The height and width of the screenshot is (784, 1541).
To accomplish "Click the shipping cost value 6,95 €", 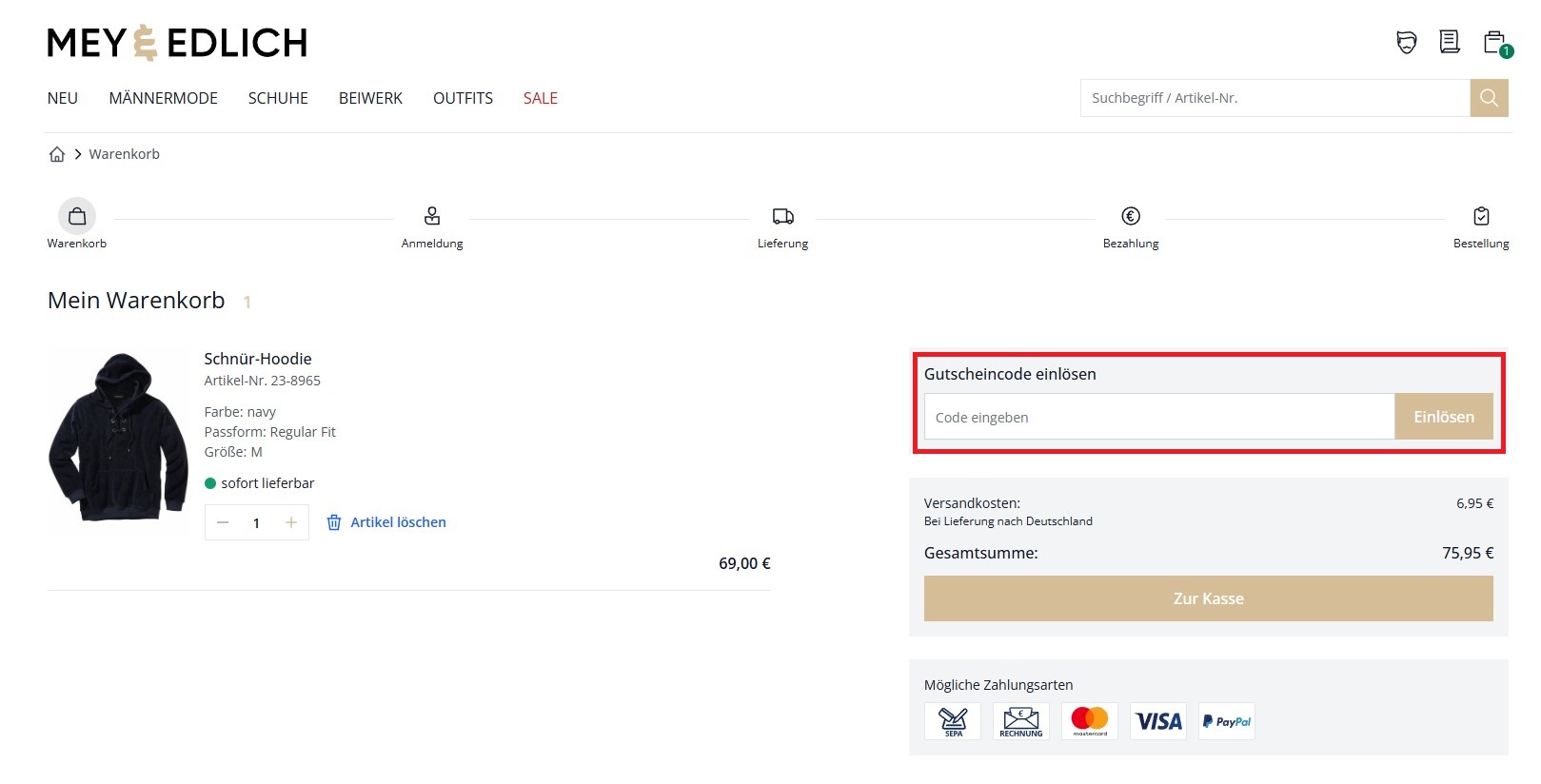I will coord(1475,503).
